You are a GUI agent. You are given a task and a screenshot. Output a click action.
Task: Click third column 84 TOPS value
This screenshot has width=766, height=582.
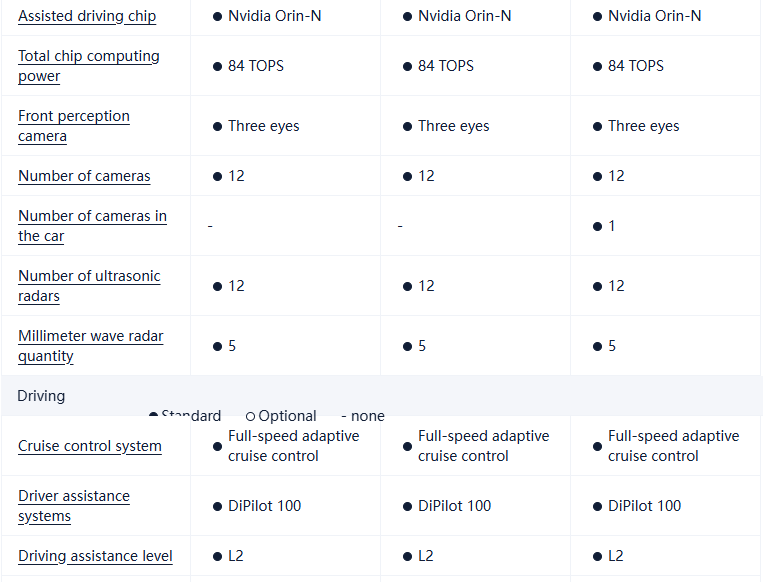635,66
